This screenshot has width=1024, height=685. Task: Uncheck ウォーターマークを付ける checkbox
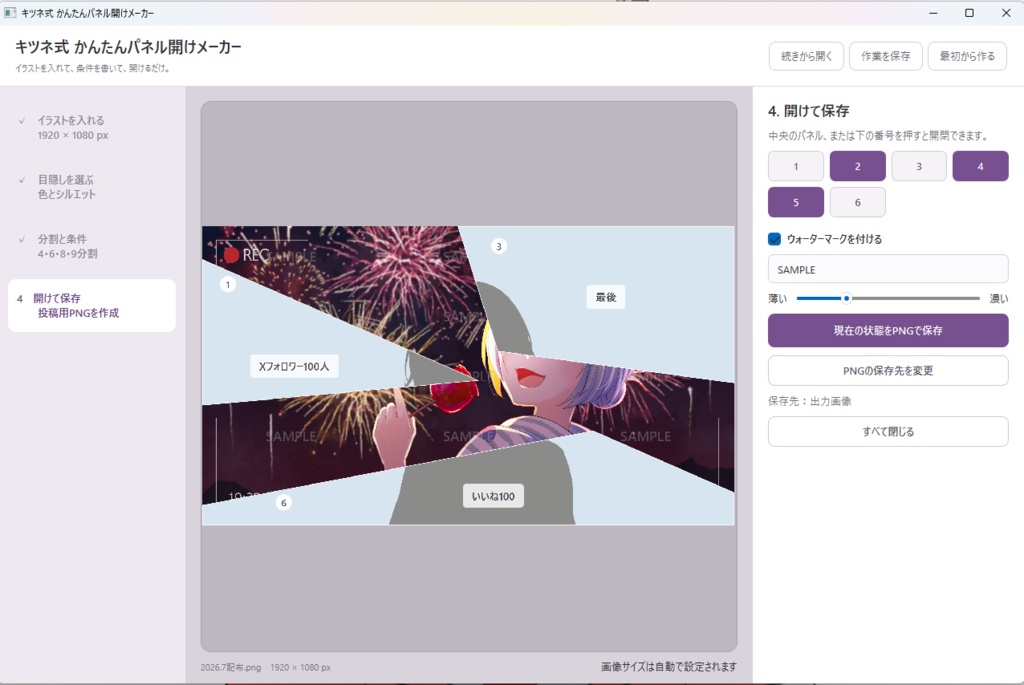tap(775, 239)
